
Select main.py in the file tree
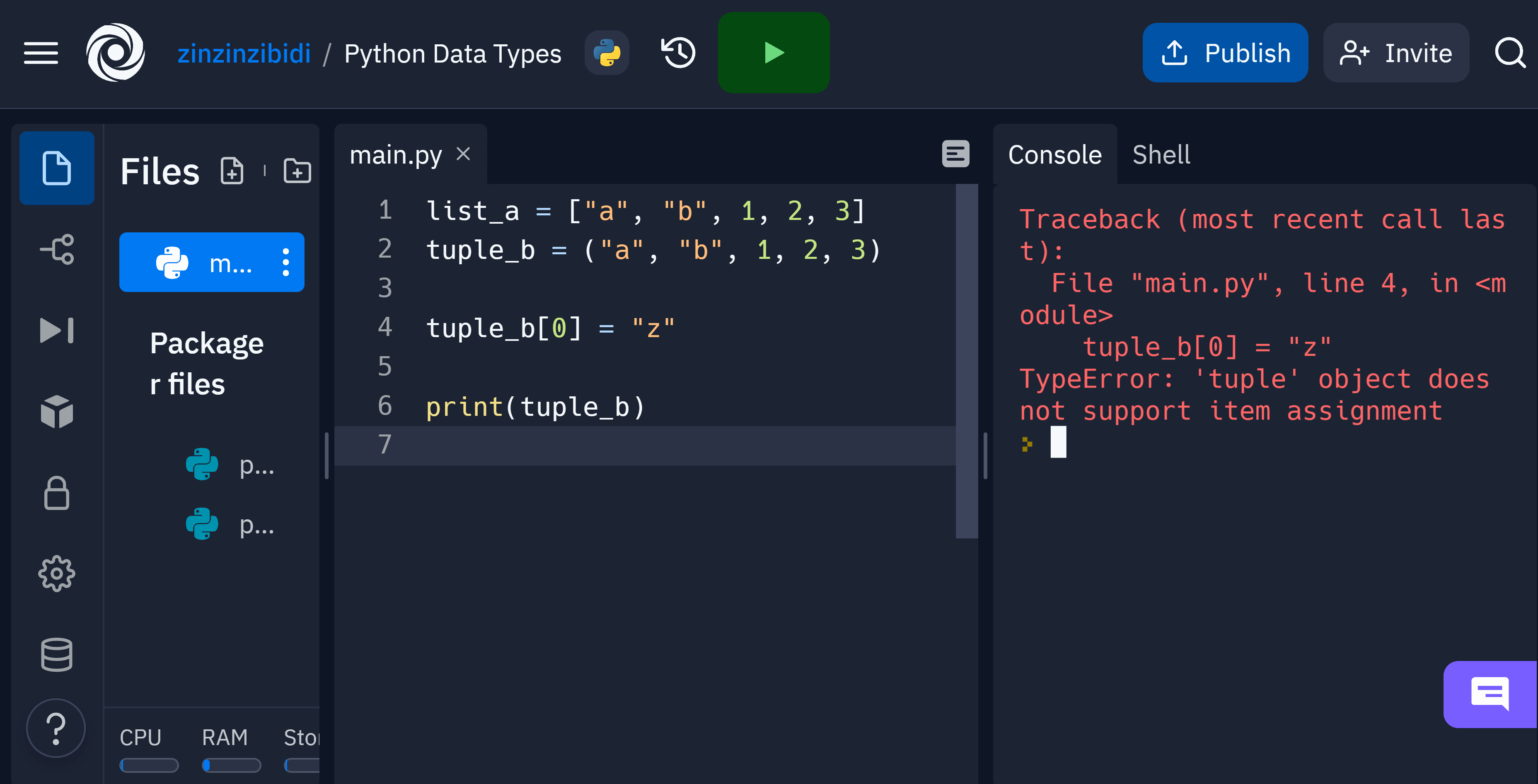(212, 262)
